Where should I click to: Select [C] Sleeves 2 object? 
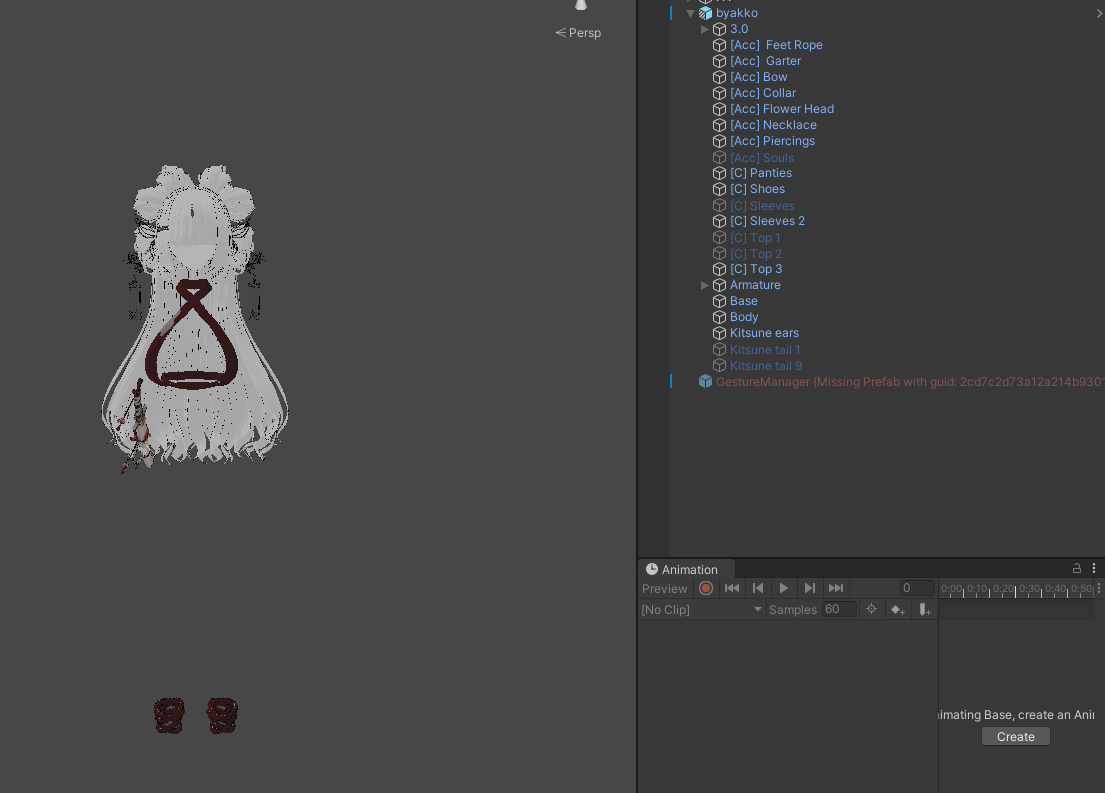[x=767, y=221]
